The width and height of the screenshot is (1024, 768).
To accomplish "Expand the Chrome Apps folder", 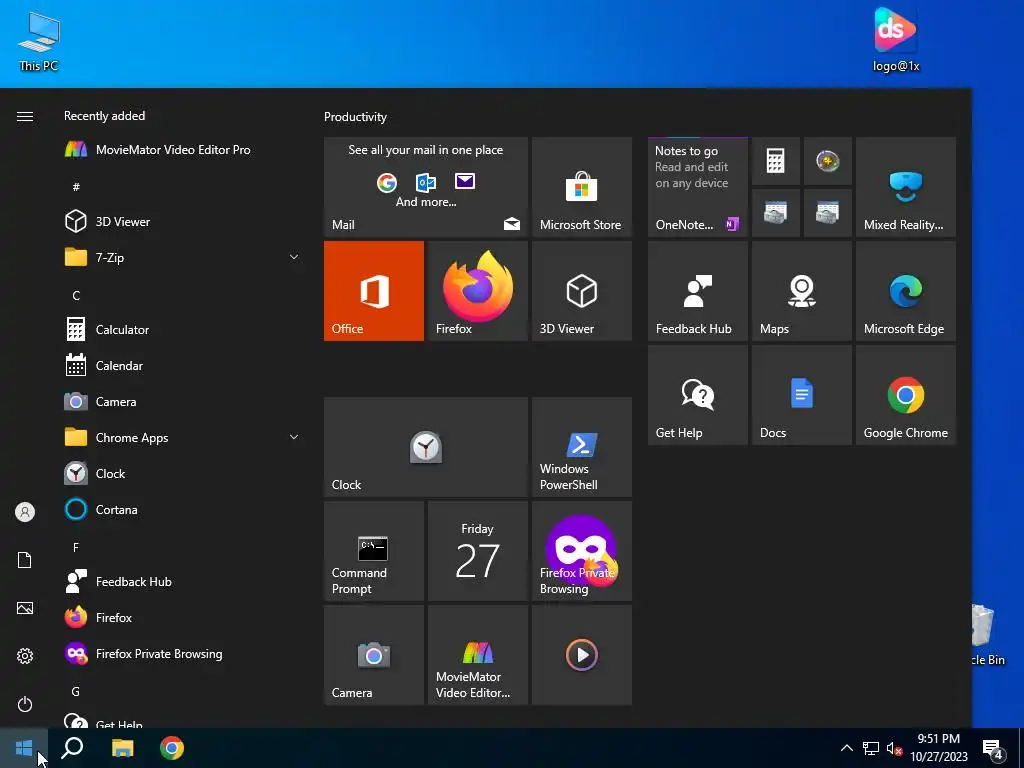I will coord(294,437).
